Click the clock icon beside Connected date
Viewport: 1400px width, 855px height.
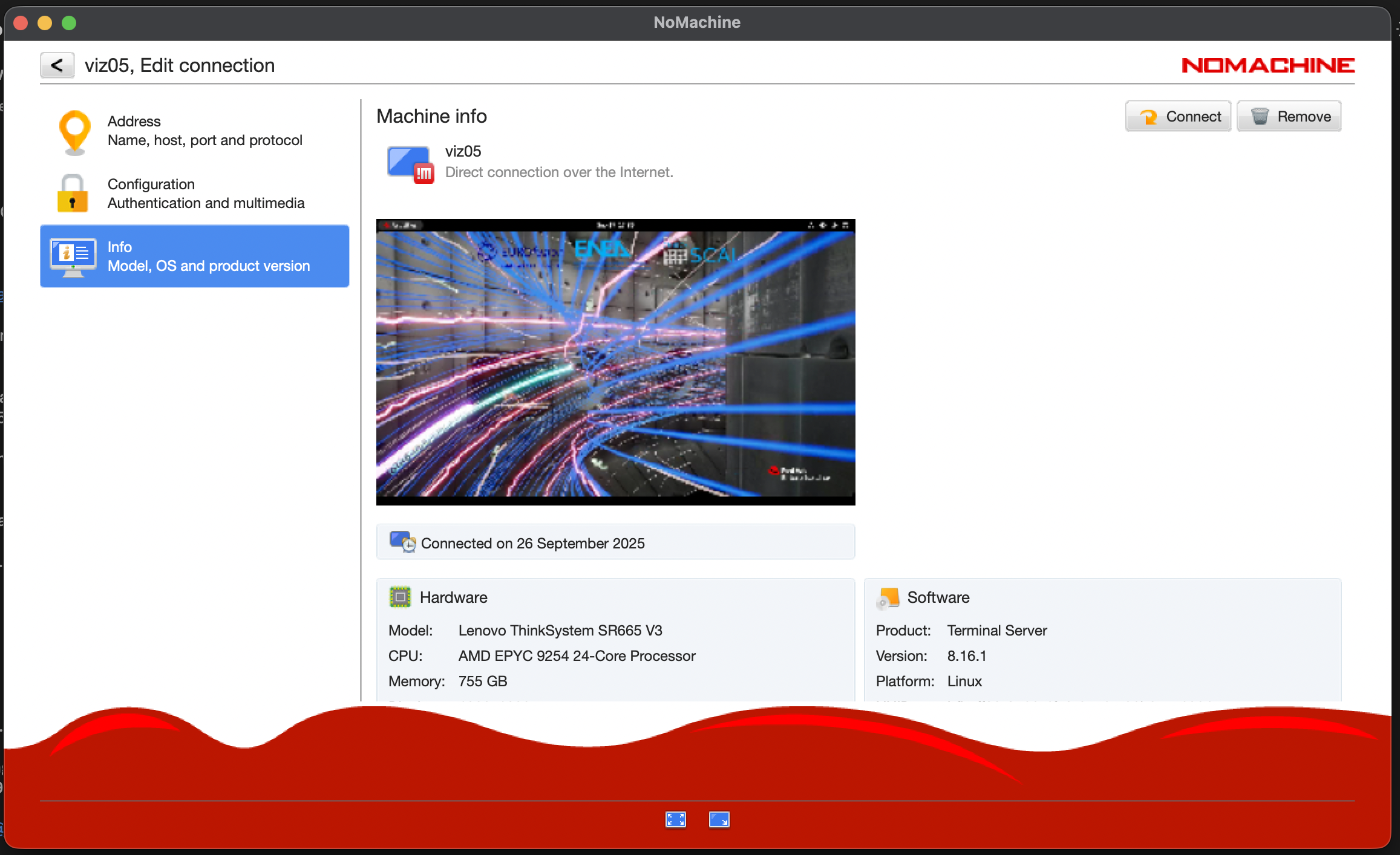tap(402, 542)
